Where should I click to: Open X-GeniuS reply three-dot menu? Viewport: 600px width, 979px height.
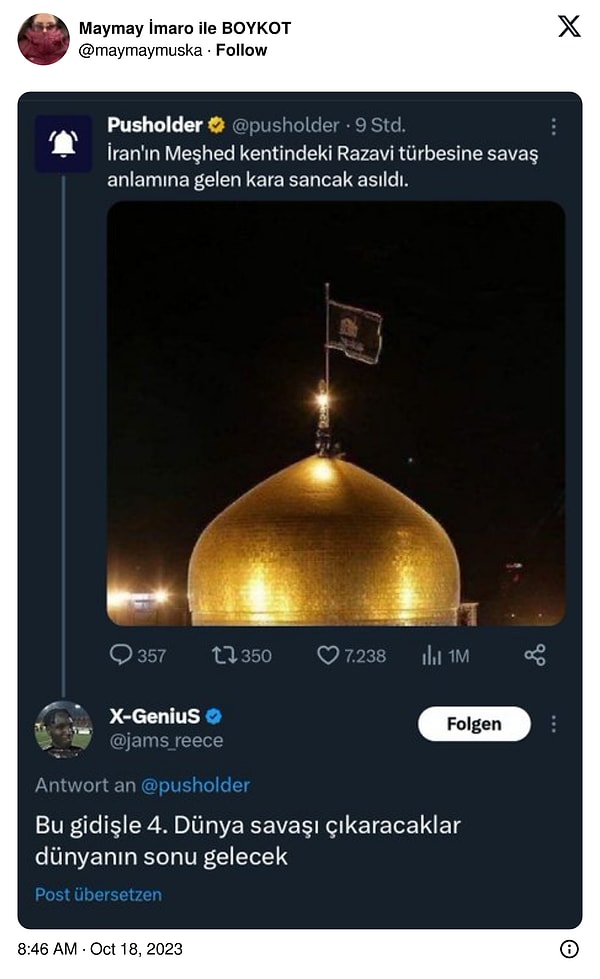(553, 724)
